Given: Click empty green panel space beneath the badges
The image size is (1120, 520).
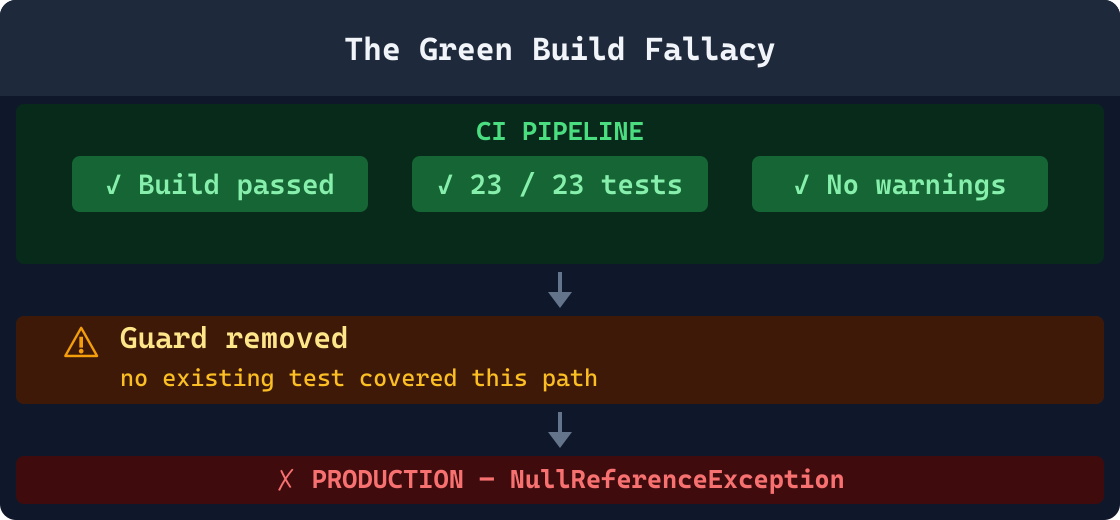Looking at the screenshot, I should tap(560, 240).
